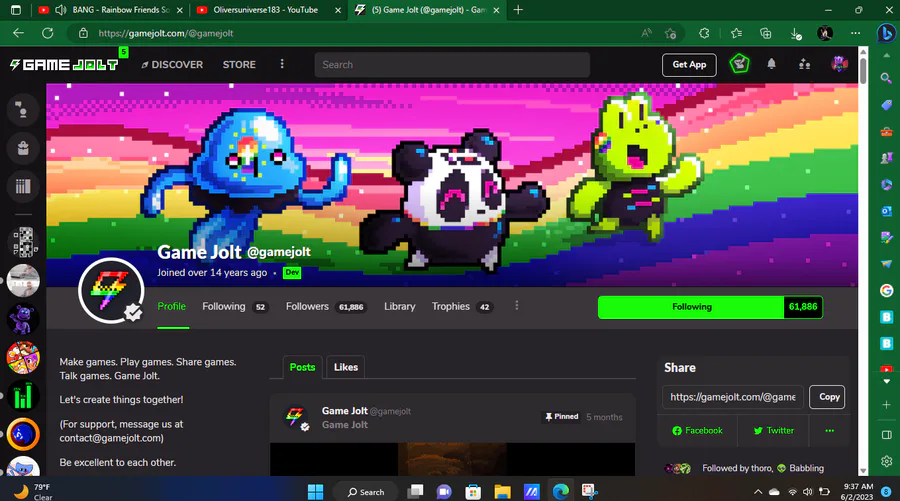Open the Game Jolt profile avatar
Viewport: 900px width, 501px height.
(111, 290)
